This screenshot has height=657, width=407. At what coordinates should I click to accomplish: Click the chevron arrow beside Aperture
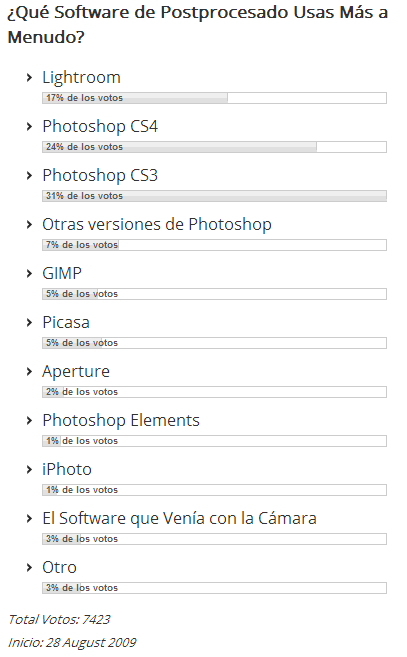coord(29,372)
